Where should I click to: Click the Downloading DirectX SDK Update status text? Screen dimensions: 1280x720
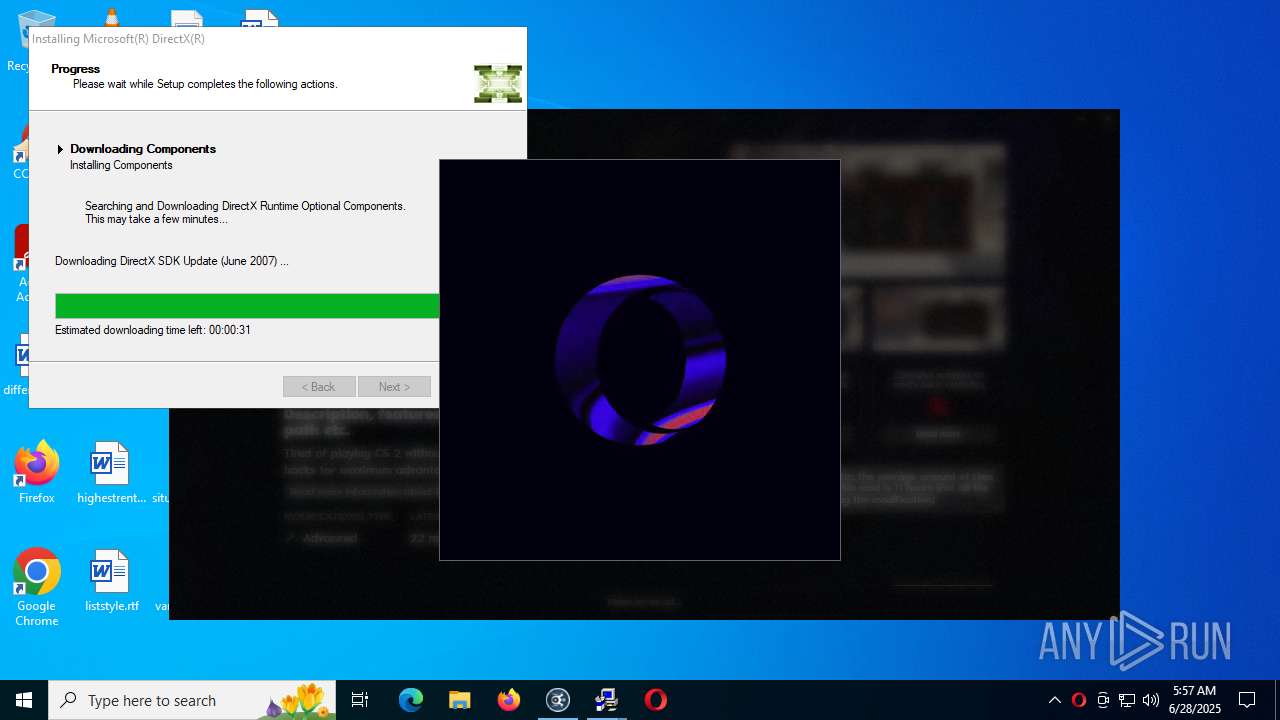[x=172, y=261]
